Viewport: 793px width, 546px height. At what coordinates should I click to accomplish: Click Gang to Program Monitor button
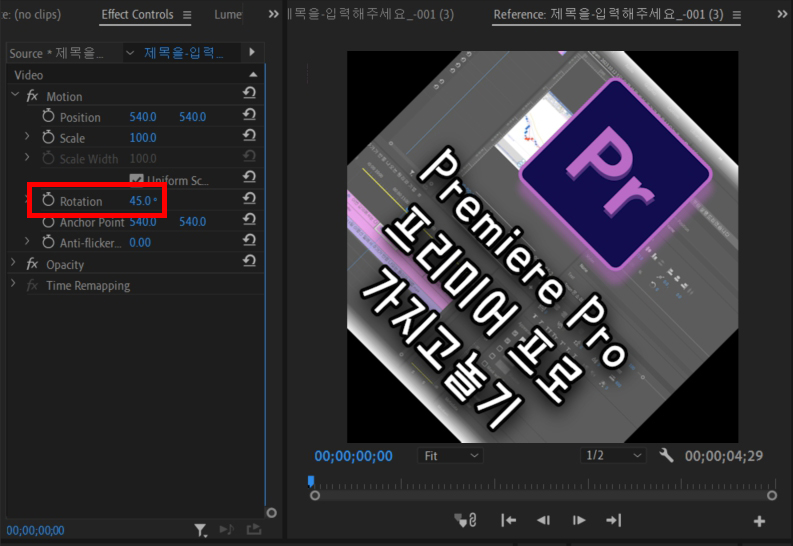(x=465, y=520)
